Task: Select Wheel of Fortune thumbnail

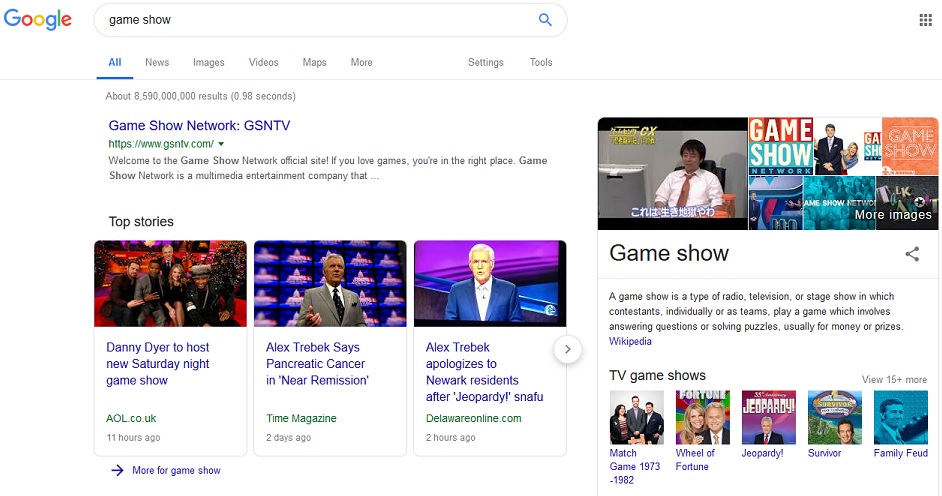Action: click(x=703, y=417)
